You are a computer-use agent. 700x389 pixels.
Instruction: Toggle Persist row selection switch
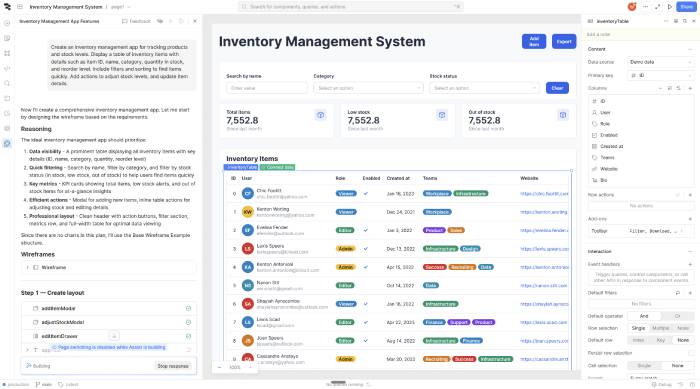(690, 353)
